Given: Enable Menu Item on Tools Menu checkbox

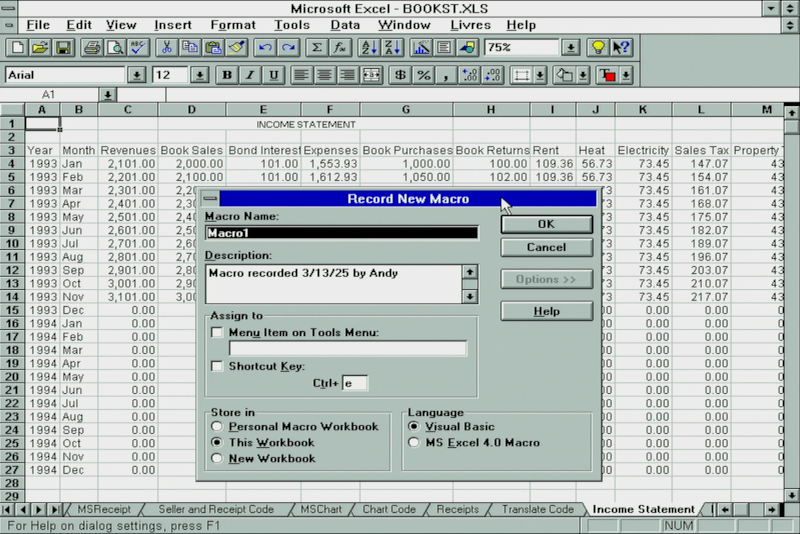Looking at the screenshot, I should coord(217,332).
